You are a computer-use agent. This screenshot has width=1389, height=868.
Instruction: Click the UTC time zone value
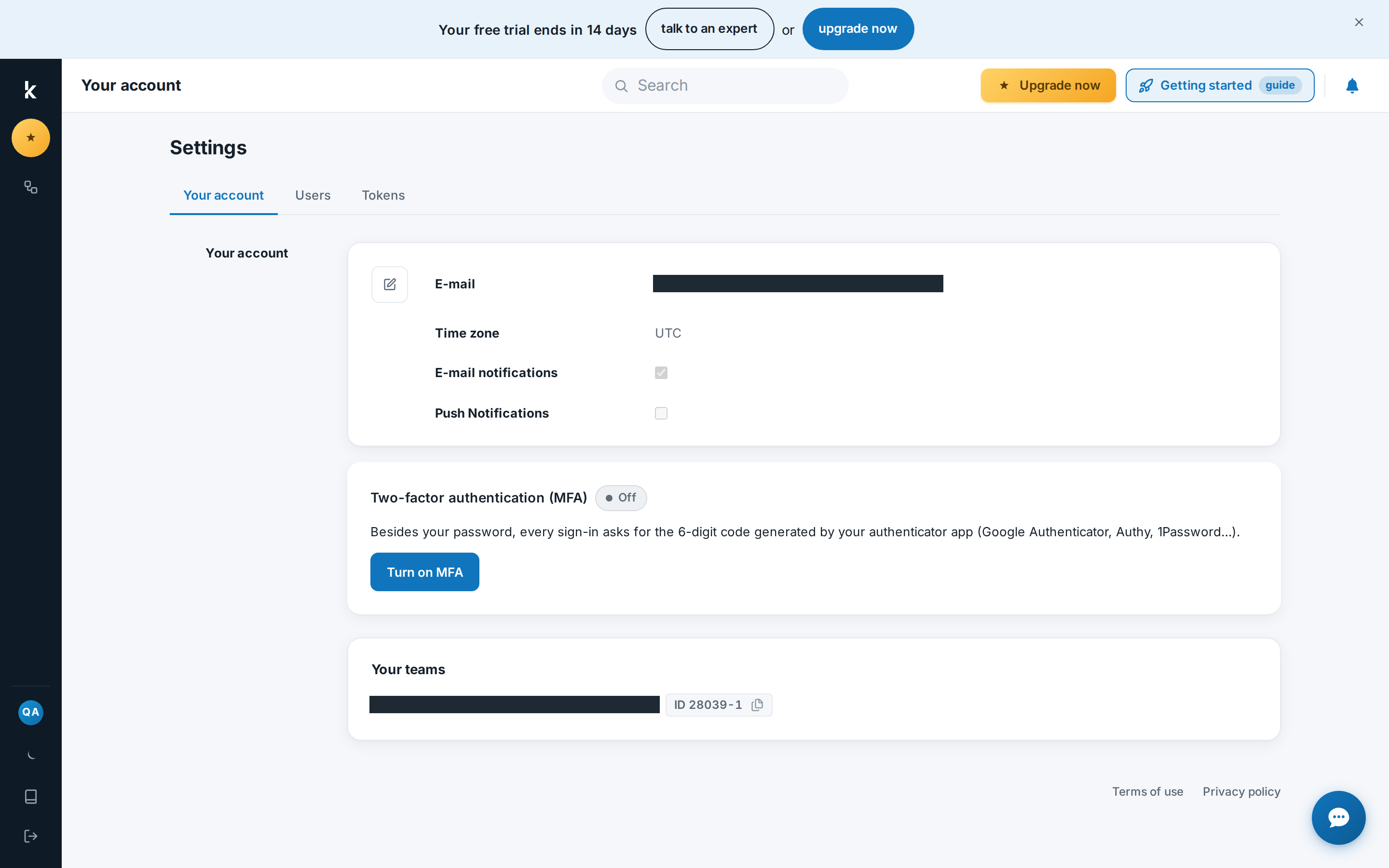coord(668,333)
